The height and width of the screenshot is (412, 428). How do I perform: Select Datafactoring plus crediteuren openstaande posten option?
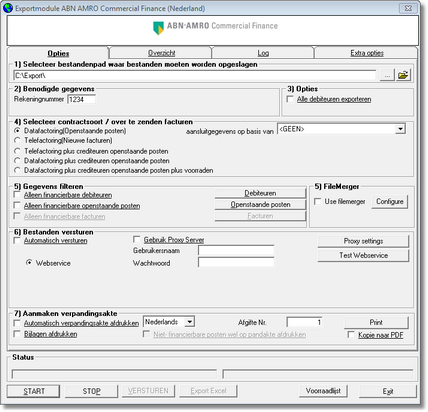(x=17, y=161)
